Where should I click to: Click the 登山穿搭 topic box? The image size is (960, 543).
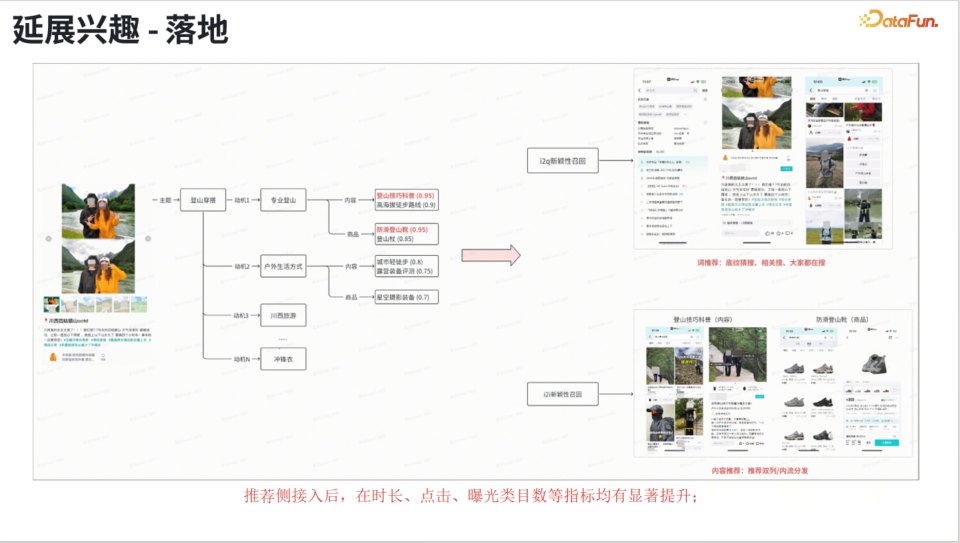[203, 200]
